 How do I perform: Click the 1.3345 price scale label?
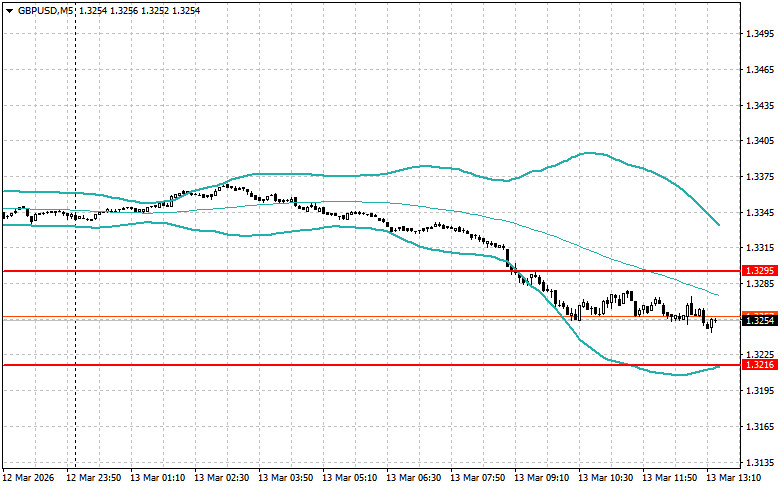point(760,213)
